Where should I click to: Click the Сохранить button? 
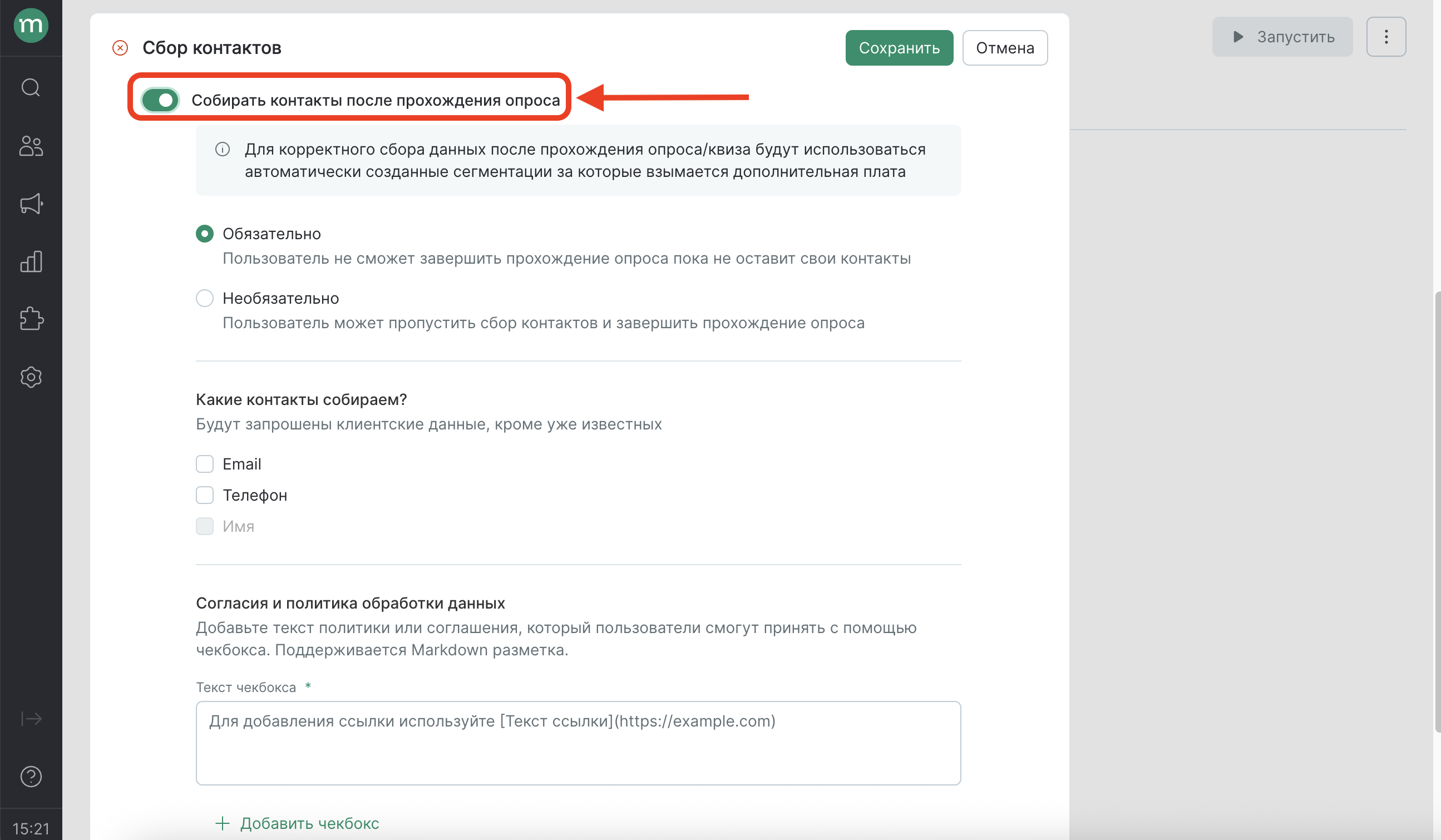tap(899, 47)
